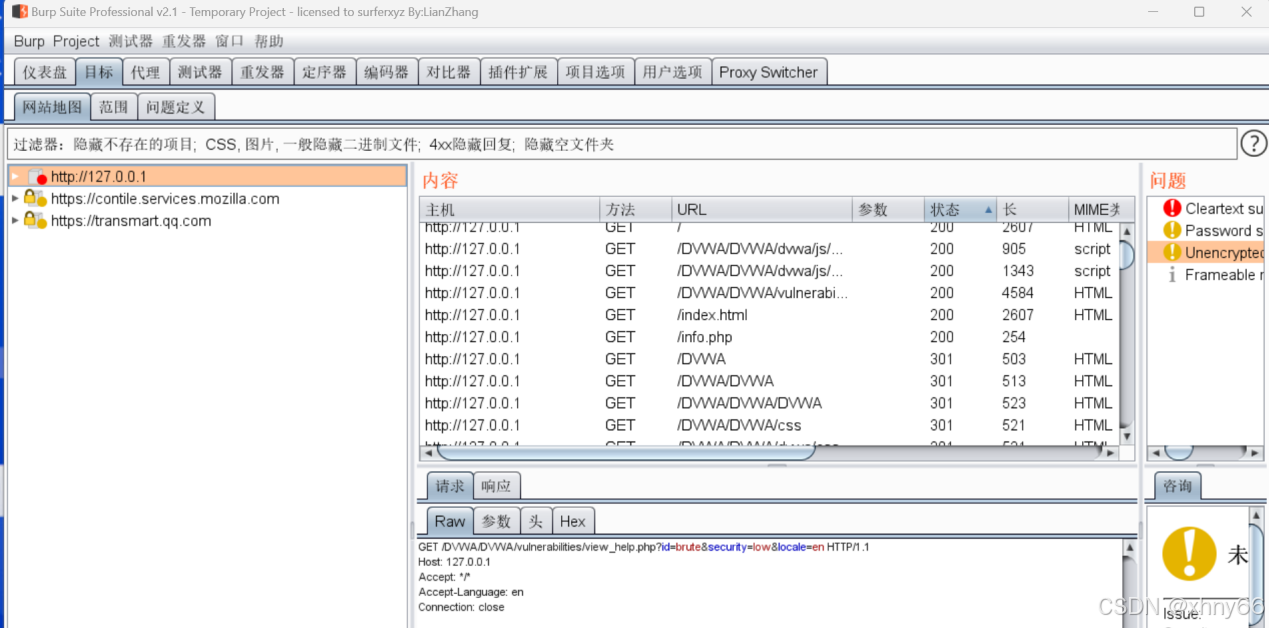This screenshot has width=1269, height=628.
Task: Expand the http://127.0.0.1 tree node
Action: pos(15,176)
